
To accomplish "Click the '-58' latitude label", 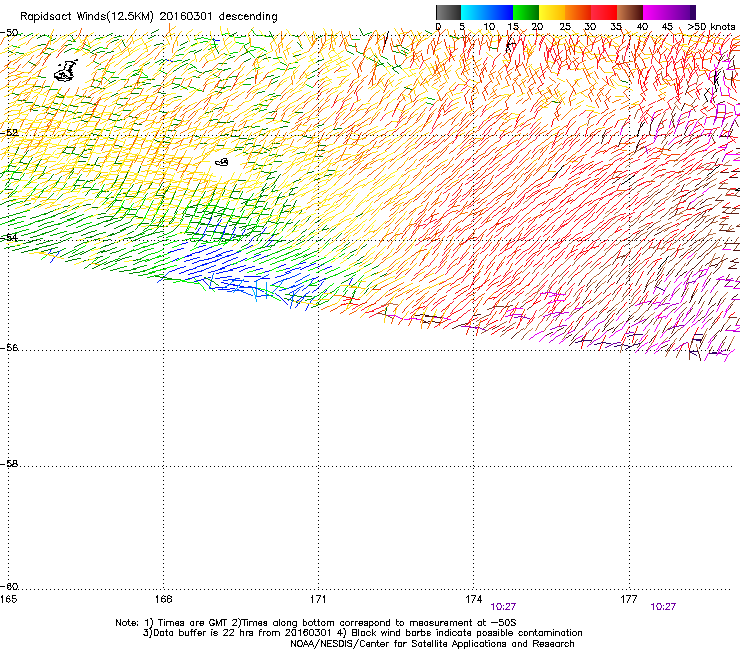I will [x=9, y=464].
